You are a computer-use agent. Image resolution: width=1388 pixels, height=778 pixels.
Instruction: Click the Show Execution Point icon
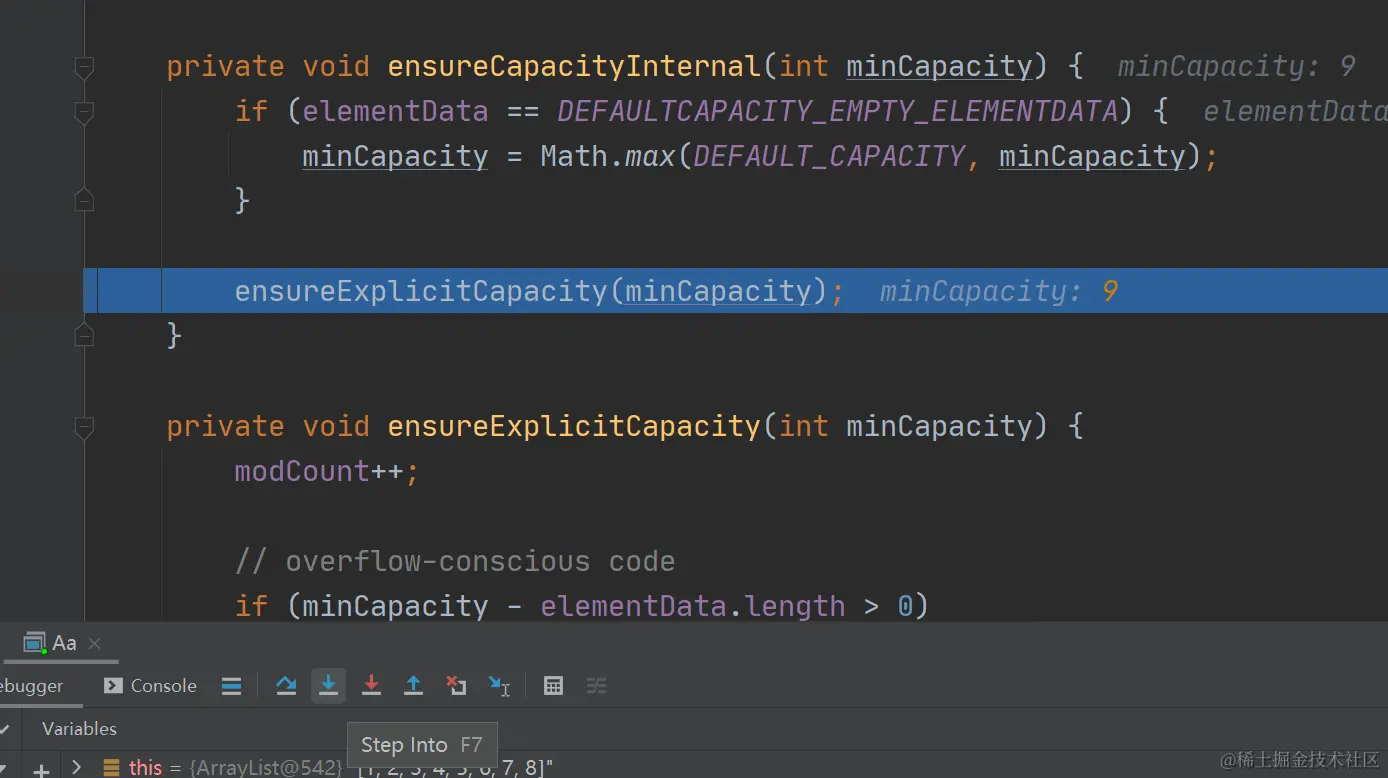pos(231,685)
